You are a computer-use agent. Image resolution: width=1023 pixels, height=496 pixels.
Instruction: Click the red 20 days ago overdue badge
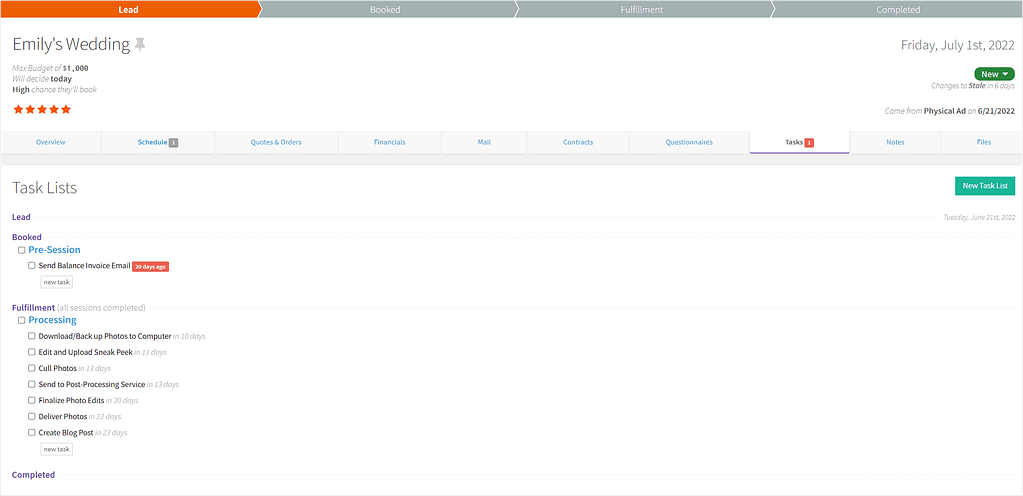(151, 267)
